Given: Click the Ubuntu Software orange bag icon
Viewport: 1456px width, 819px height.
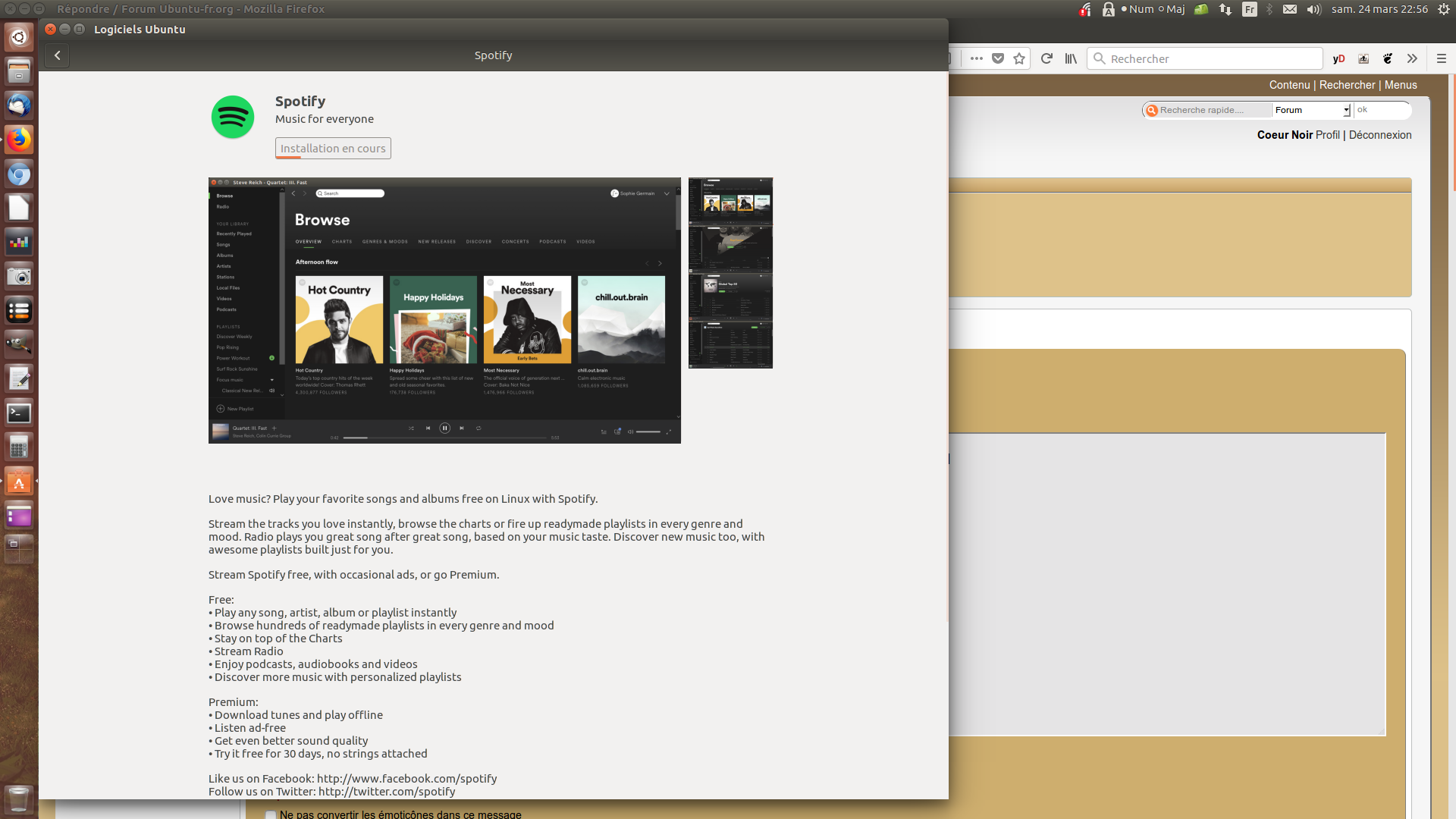Looking at the screenshot, I should [19, 481].
